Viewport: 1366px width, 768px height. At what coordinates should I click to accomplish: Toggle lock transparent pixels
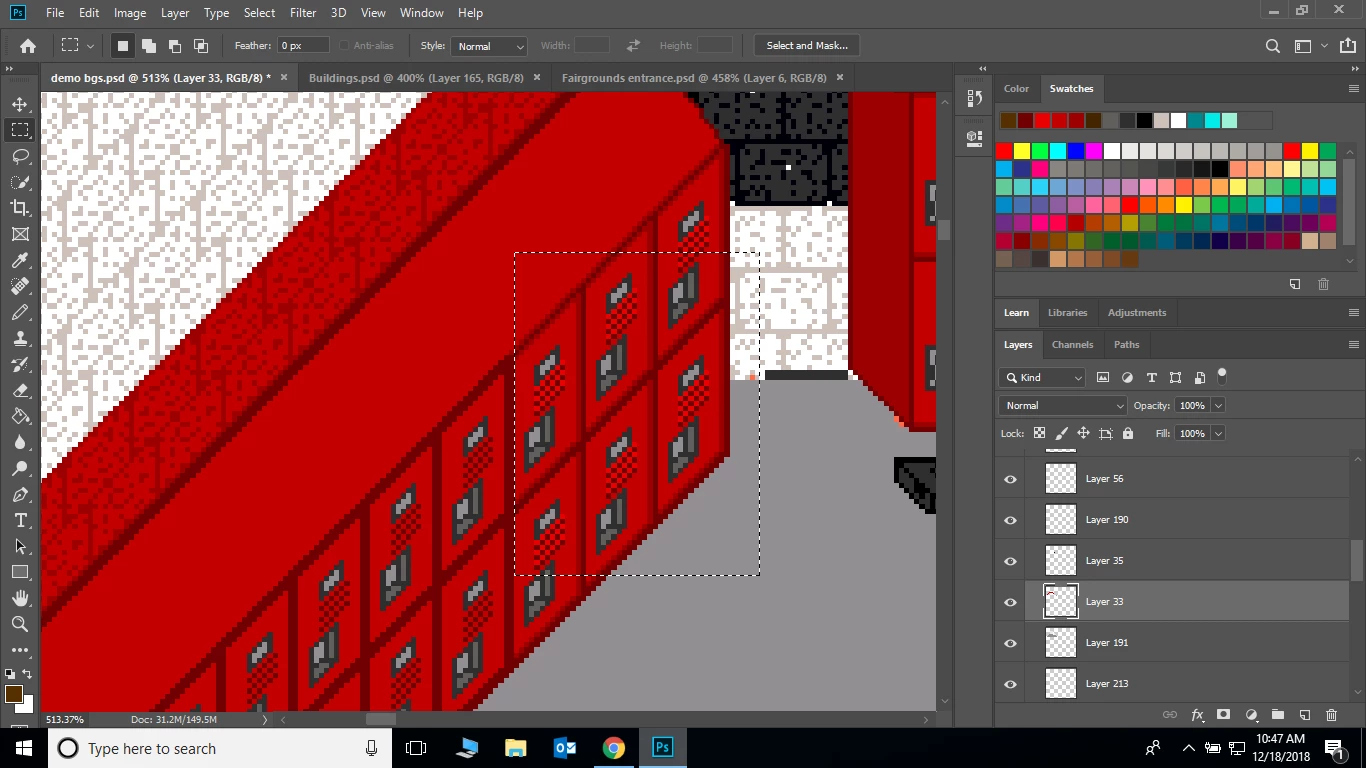1039,433
